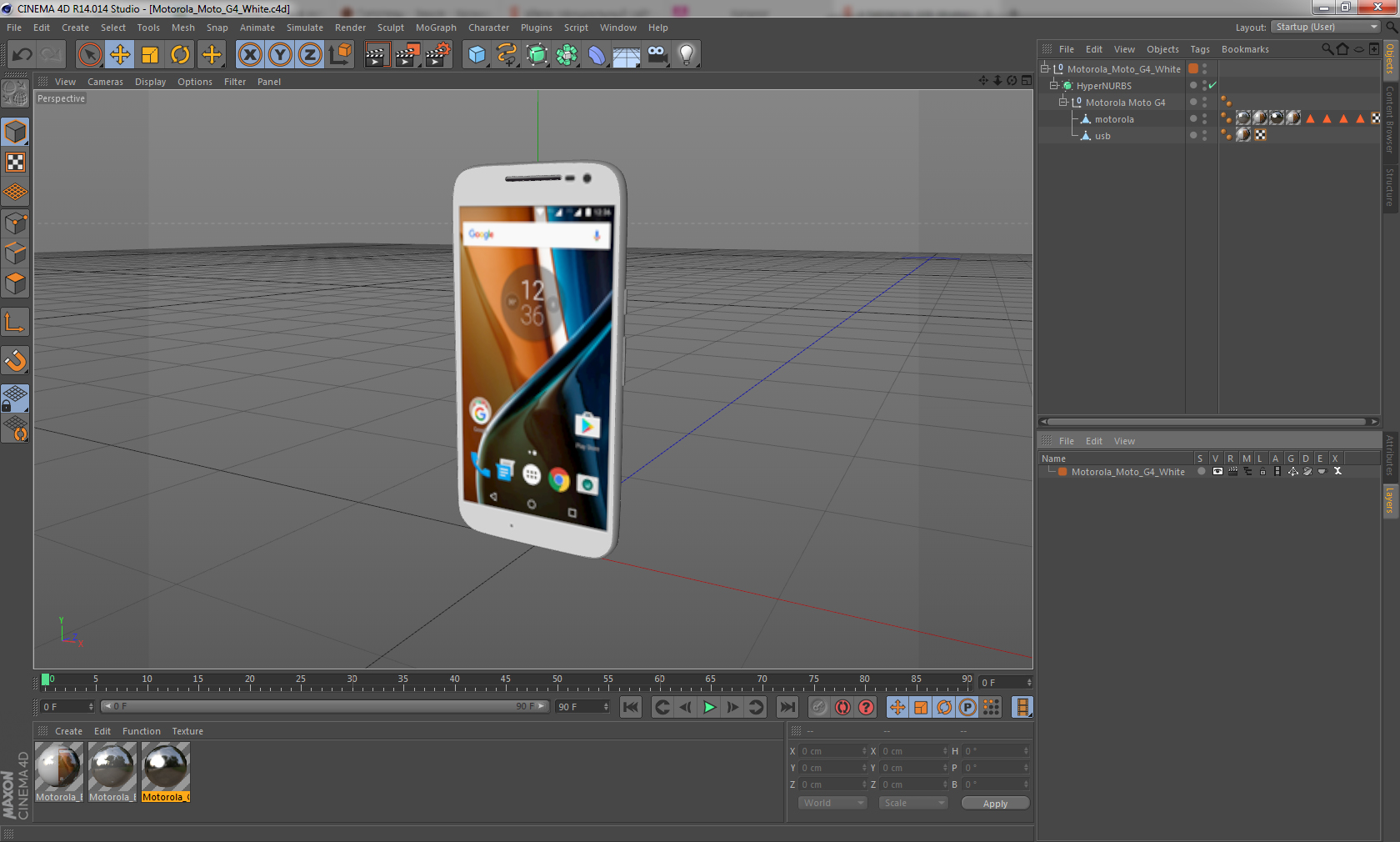Open Render to Picture Viewer
The height and width of the screenshot is (842, 1400).
407,55
